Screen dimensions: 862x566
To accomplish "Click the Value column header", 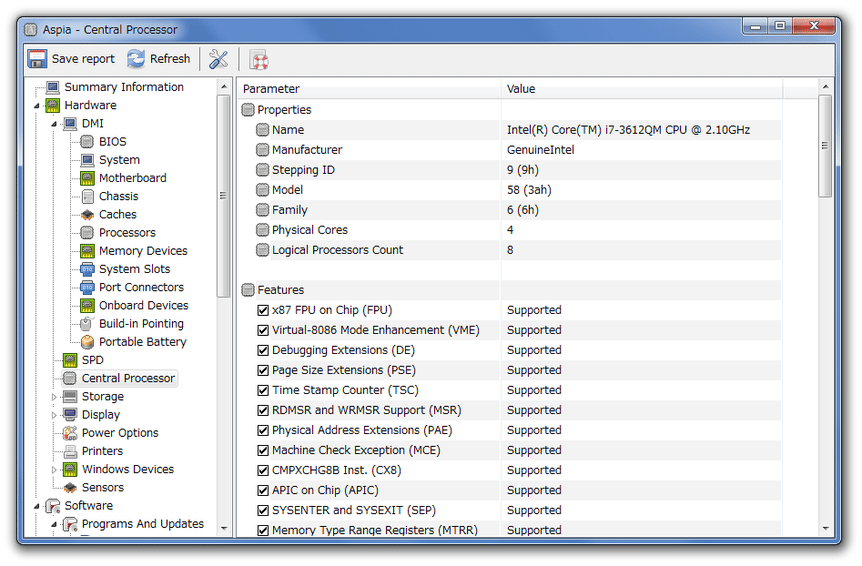I will (642, 88).
